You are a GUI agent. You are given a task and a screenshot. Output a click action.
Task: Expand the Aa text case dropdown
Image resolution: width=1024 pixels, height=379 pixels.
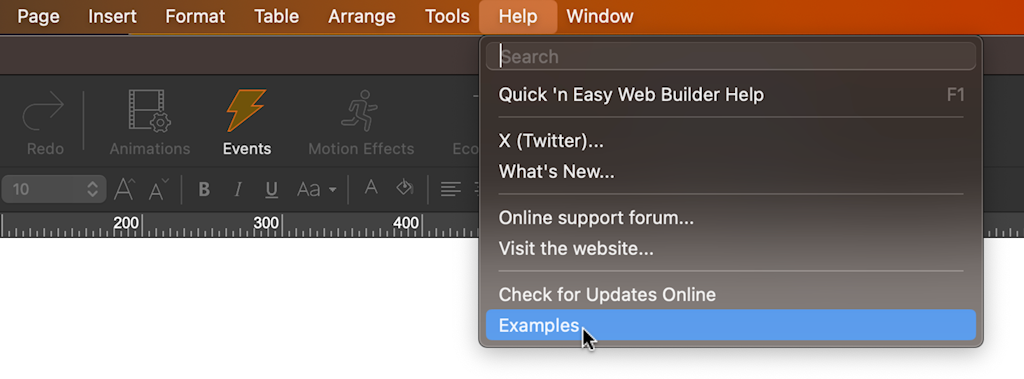click(317, 190)
